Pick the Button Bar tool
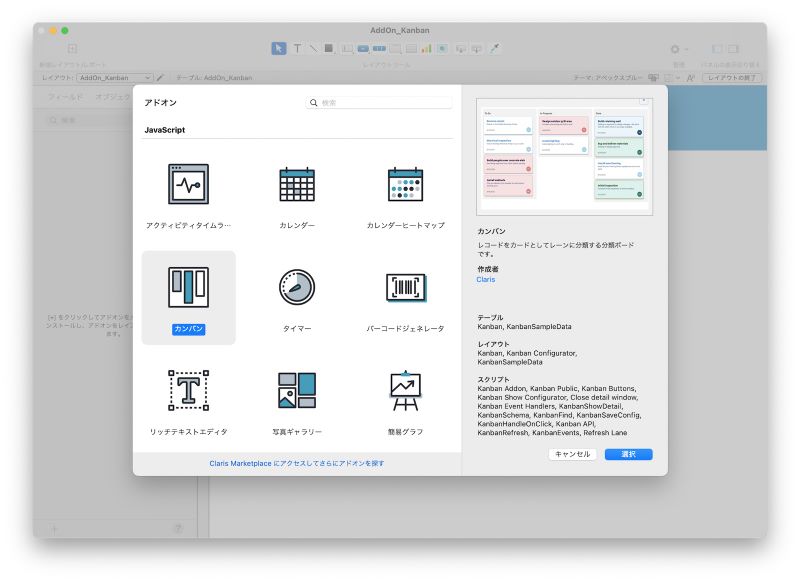Screen dimensions: 800x582 (x=379, y=48)
